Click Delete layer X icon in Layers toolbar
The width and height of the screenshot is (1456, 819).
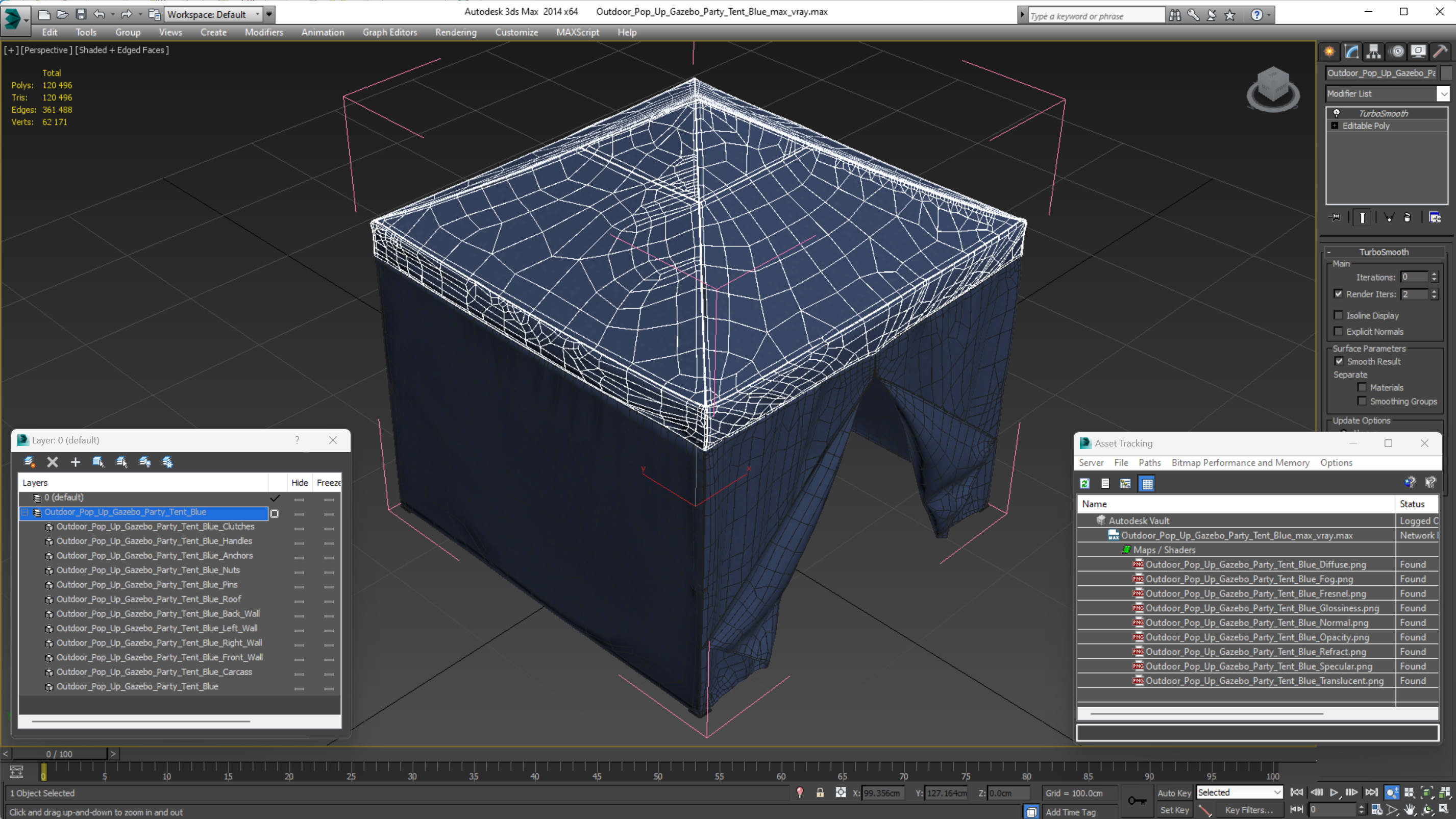pyautogui.click(x=53, y=462)
